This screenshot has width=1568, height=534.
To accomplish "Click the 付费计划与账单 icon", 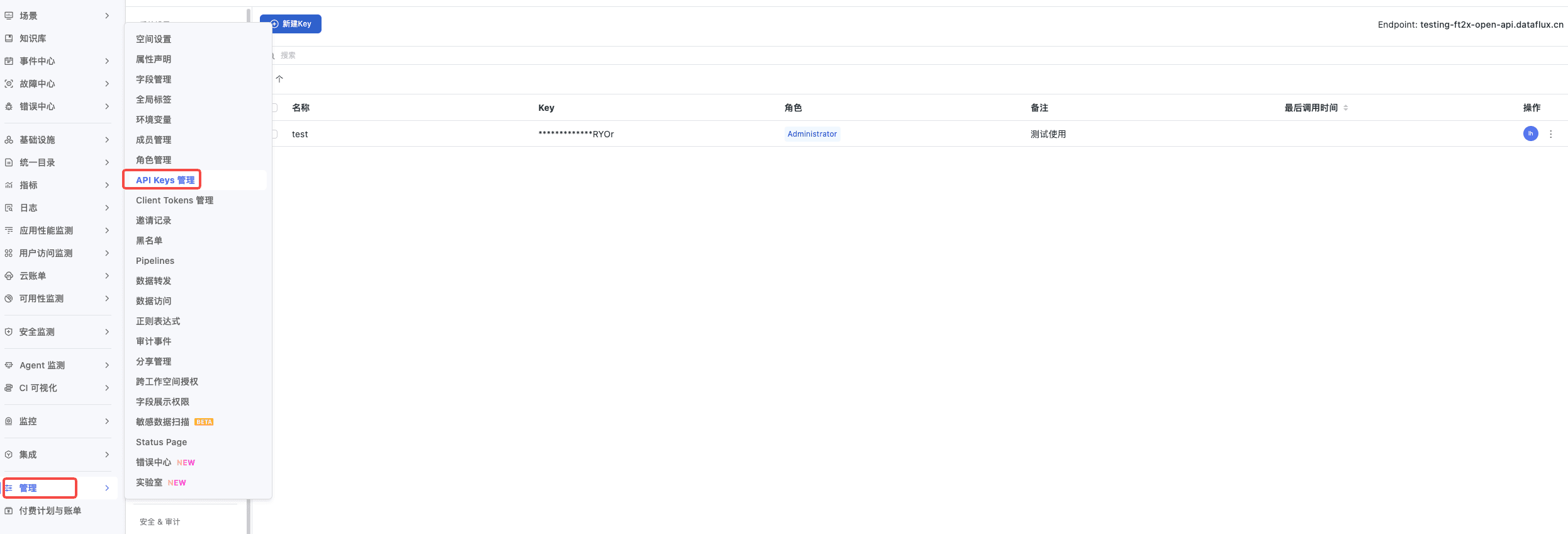I will pyautogui.click(x=9, y=511).
